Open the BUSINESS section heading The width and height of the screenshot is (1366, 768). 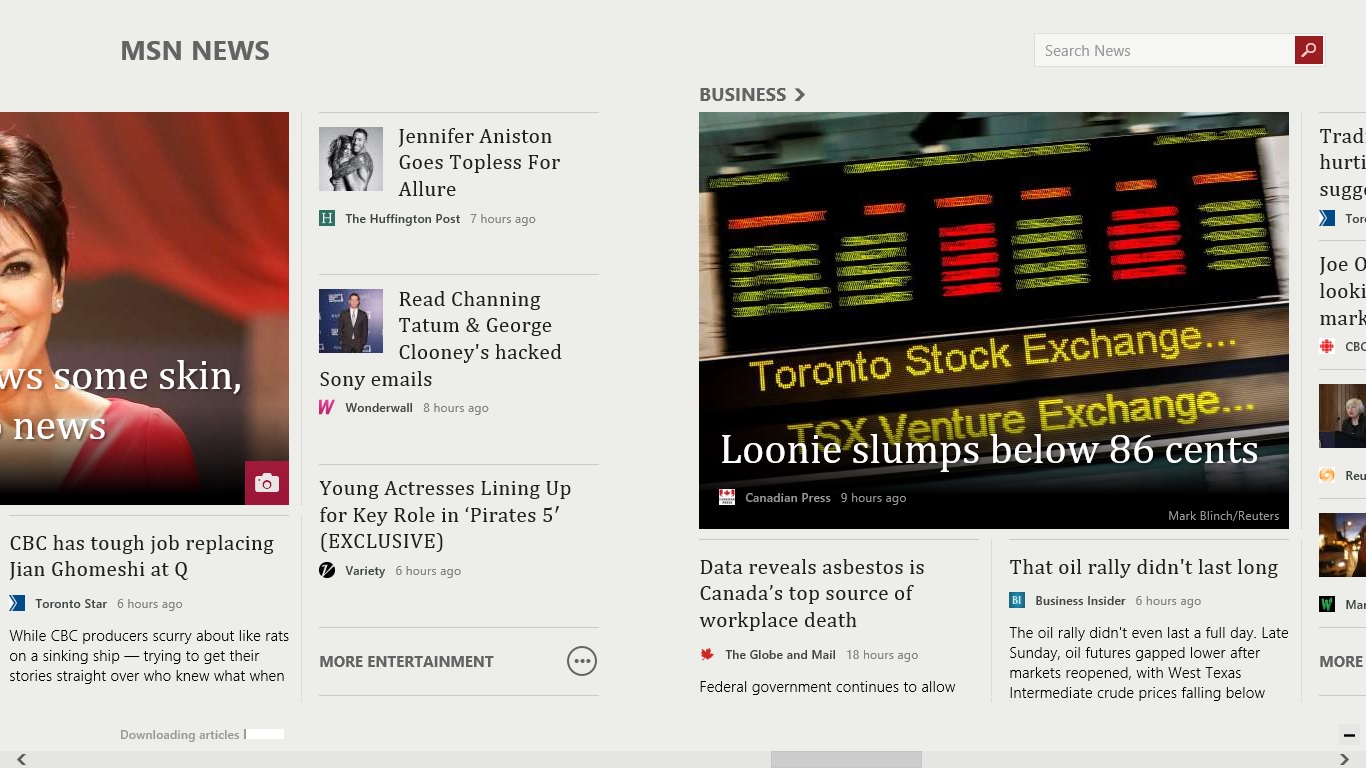click(x=742, y=95)
